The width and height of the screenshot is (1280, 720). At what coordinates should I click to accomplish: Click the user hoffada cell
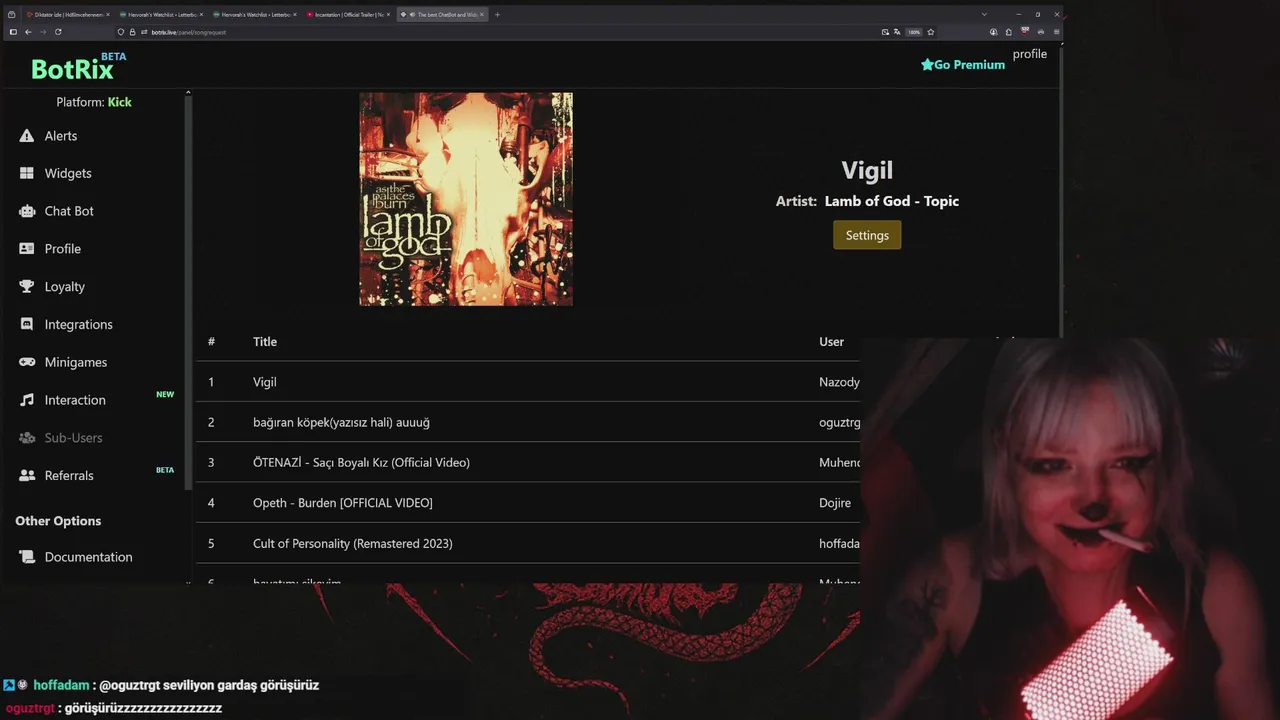(x=839, y=543)
